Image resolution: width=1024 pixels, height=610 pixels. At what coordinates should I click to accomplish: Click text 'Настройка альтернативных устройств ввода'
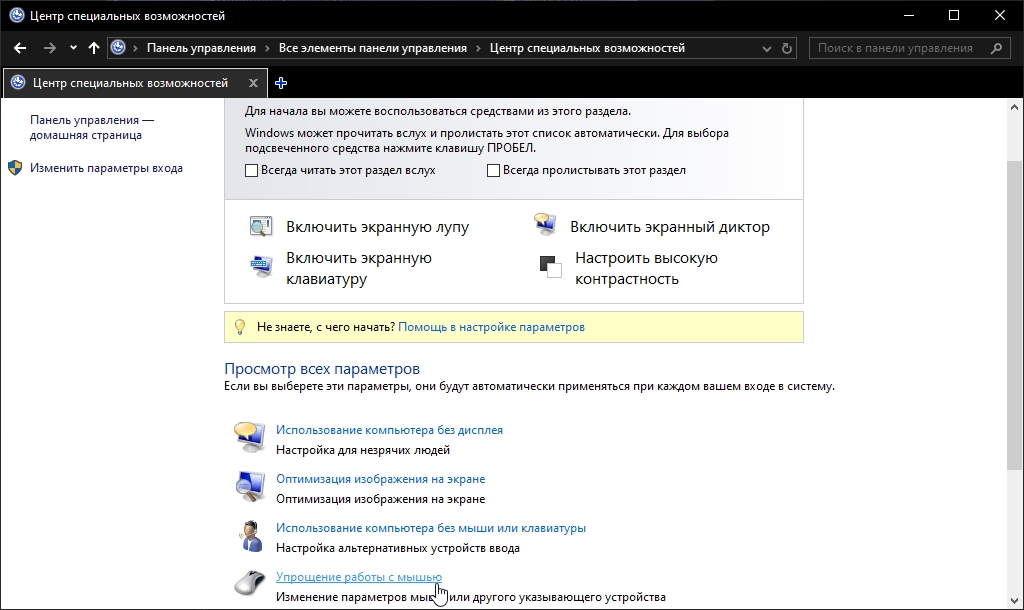[398, 548]
